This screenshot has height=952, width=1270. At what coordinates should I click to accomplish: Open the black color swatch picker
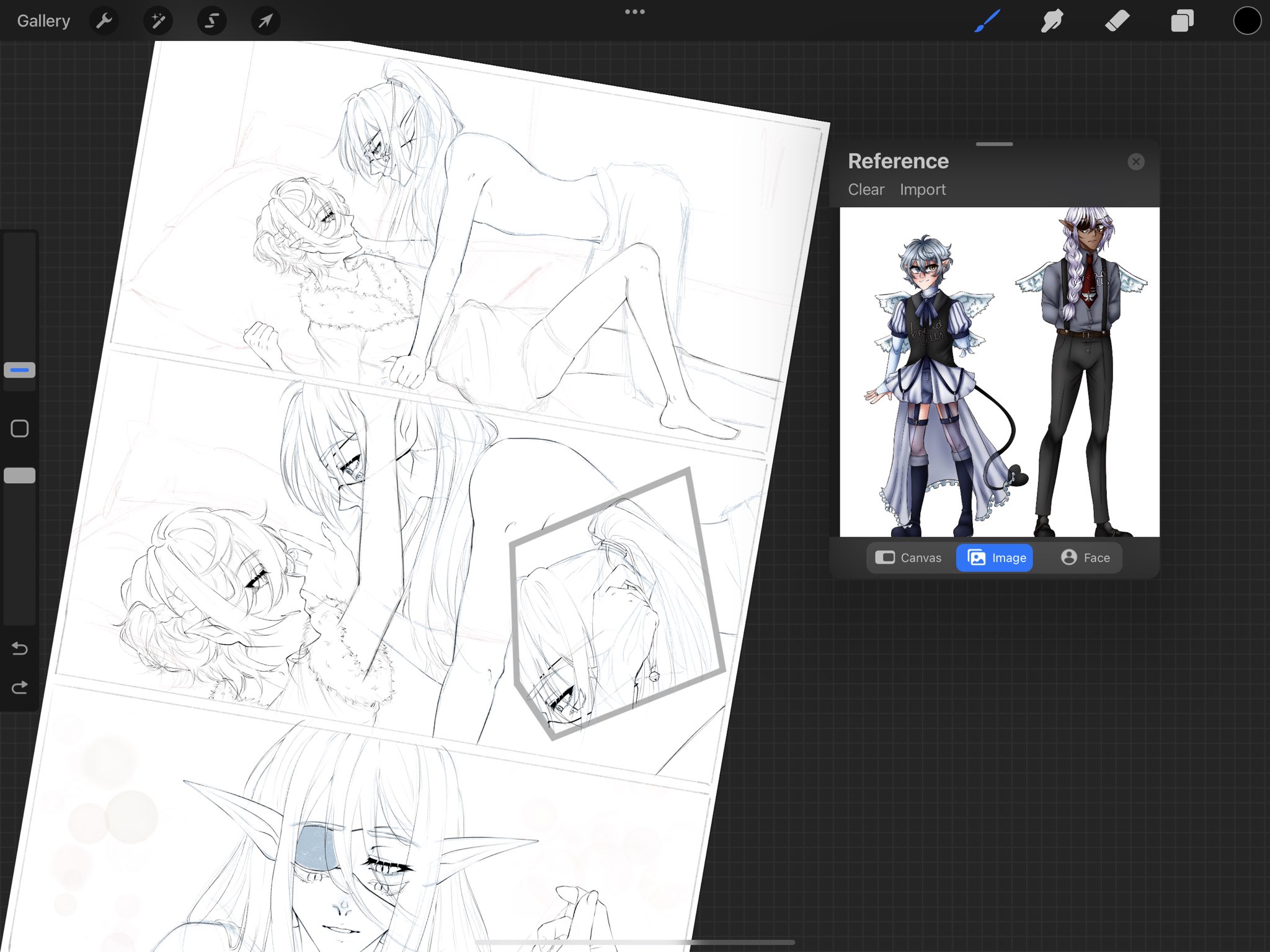tap(1247, 21)
